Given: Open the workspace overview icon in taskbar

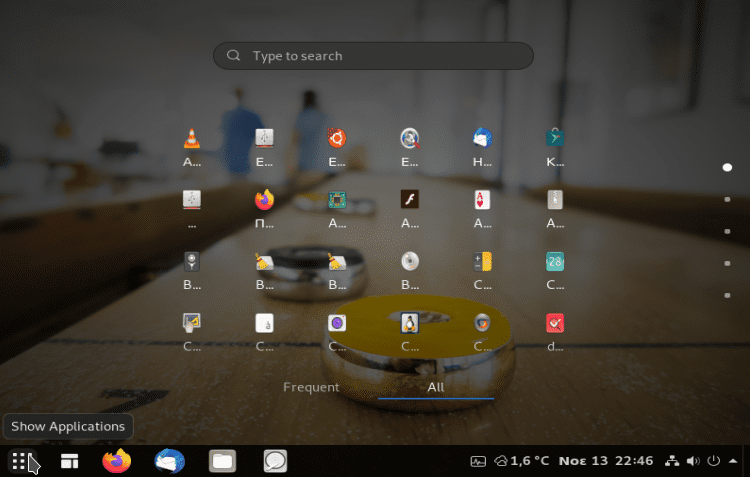Looking at the screenshot, I should (69, 461).
